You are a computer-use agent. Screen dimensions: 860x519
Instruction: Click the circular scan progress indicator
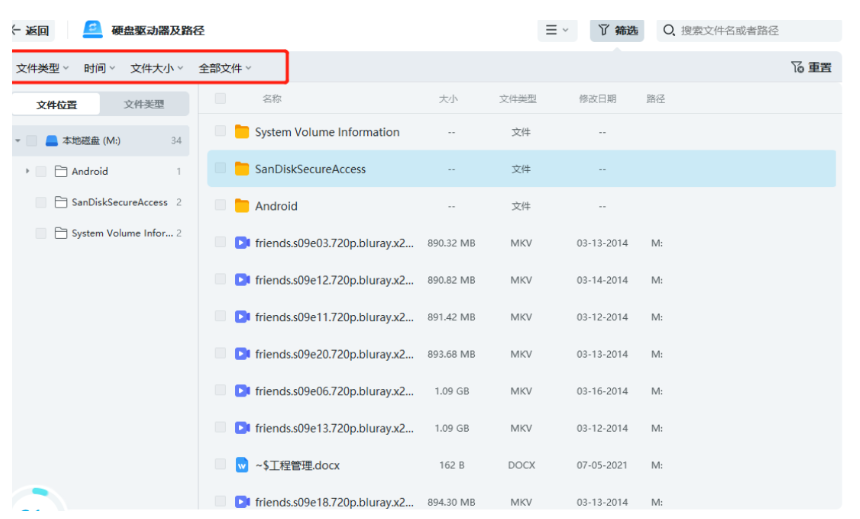click(x=38, y=506)
